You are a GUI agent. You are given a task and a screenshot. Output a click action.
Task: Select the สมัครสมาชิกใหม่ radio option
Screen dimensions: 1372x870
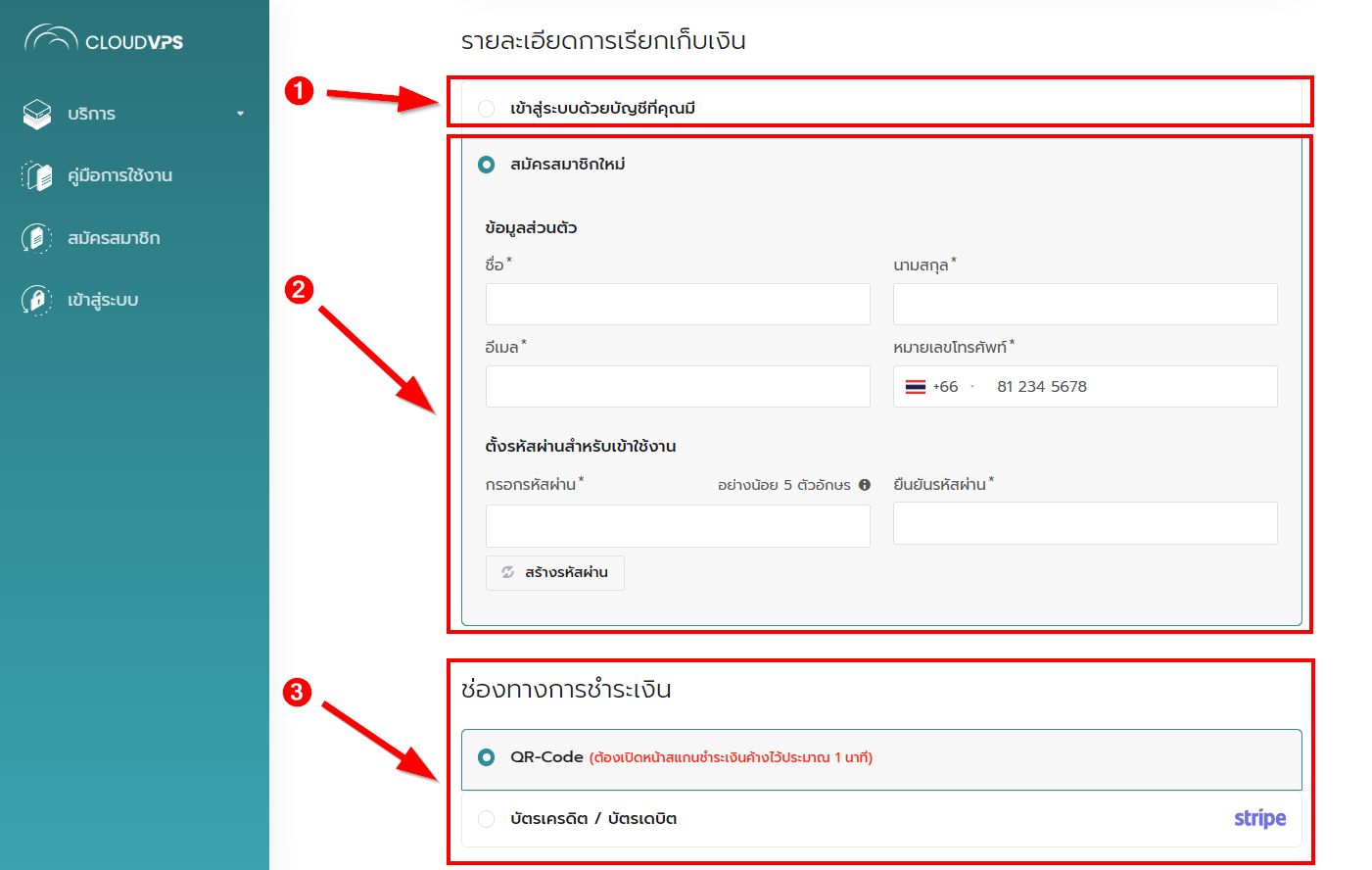[x=487, y=165]
